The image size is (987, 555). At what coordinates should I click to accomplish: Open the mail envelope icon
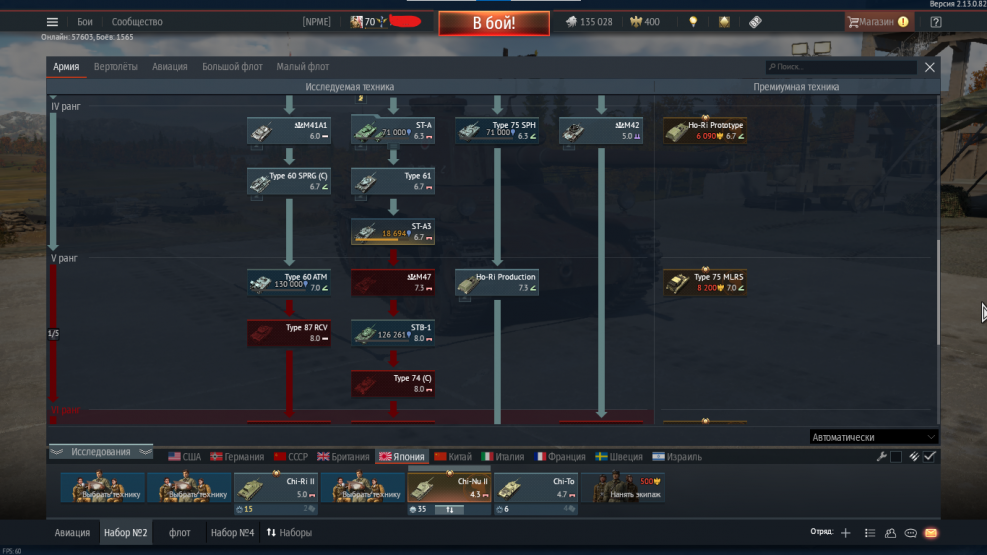[x=930, y=533]
